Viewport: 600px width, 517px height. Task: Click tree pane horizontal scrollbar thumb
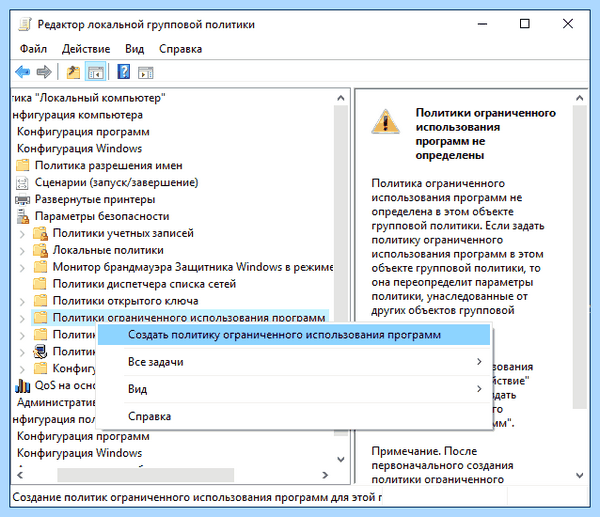145,475
